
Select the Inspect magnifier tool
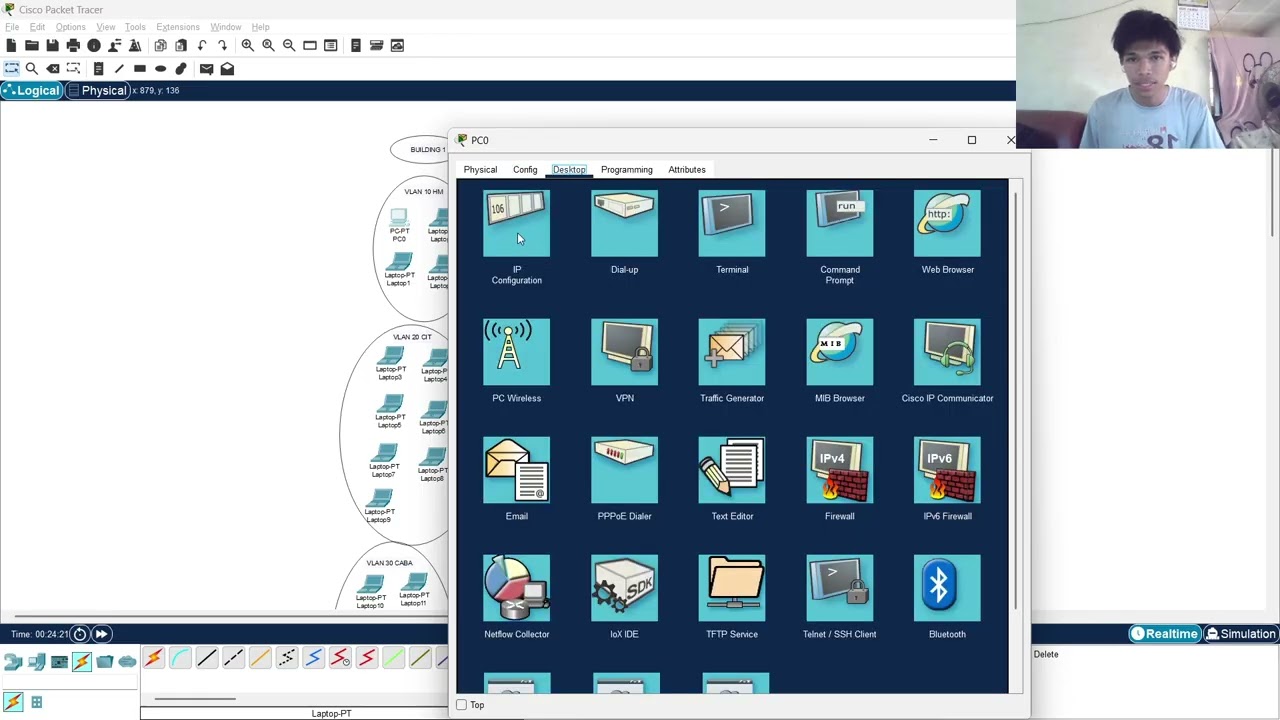32,68
